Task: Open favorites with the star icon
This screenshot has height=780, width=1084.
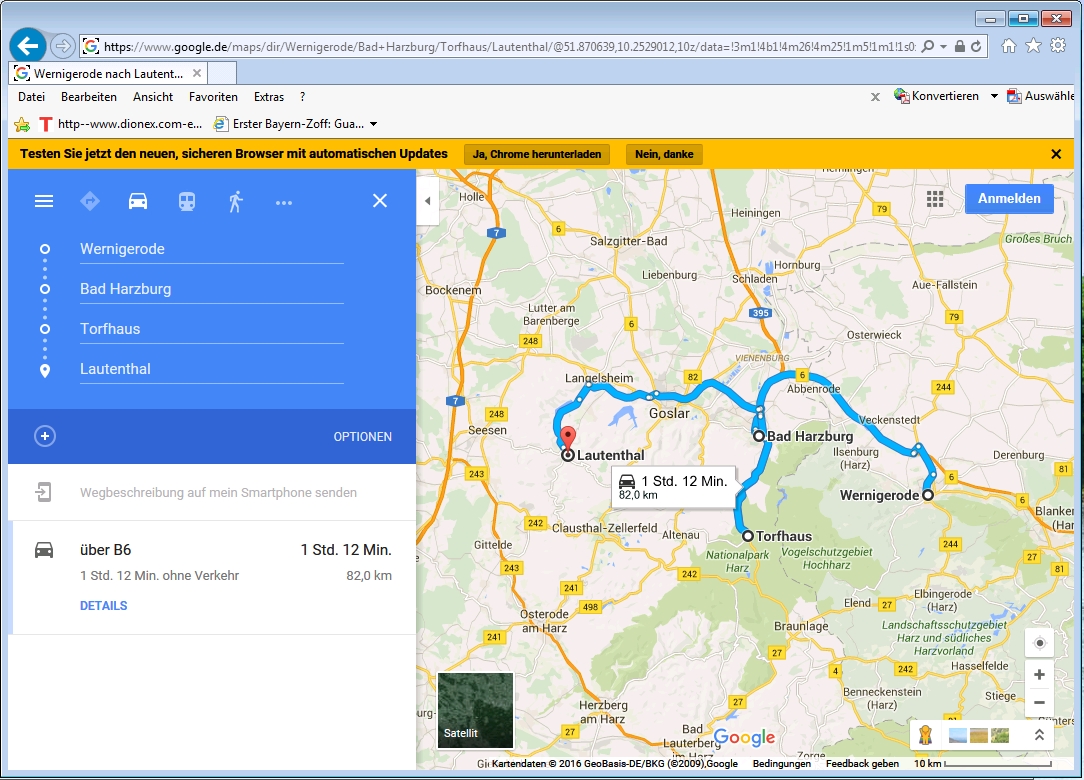Action: point(1033,46)
